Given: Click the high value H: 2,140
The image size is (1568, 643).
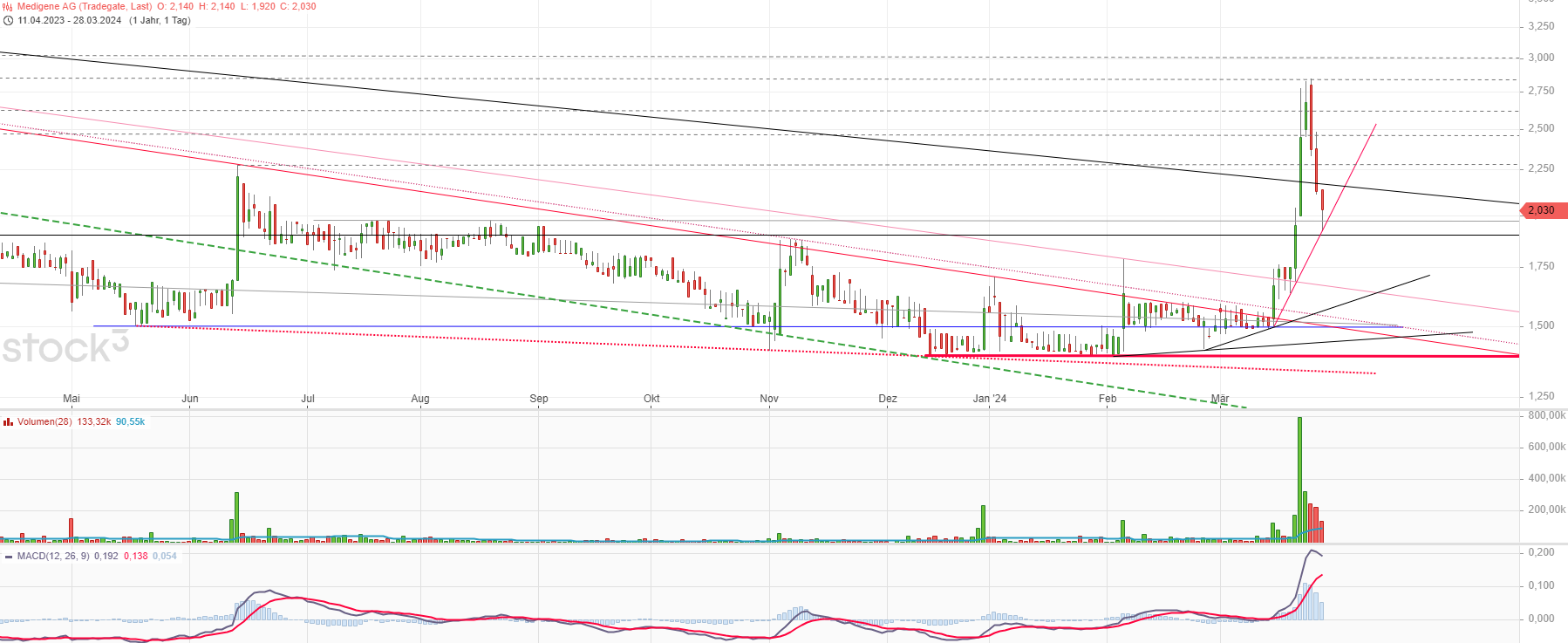Looking at the screenshot, I should (217, 6).
